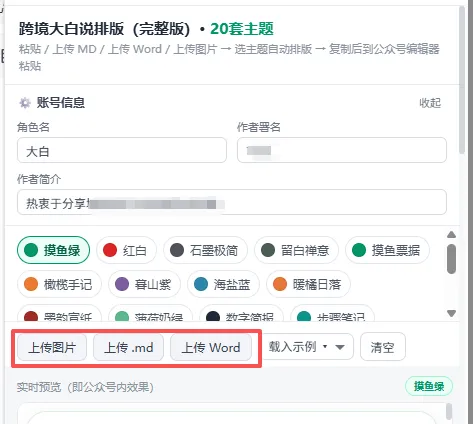Image resolution: width=473 pixels, height=424 pixels.
Task: Click the 上传 Word button
Action: (x=211, y=348)
